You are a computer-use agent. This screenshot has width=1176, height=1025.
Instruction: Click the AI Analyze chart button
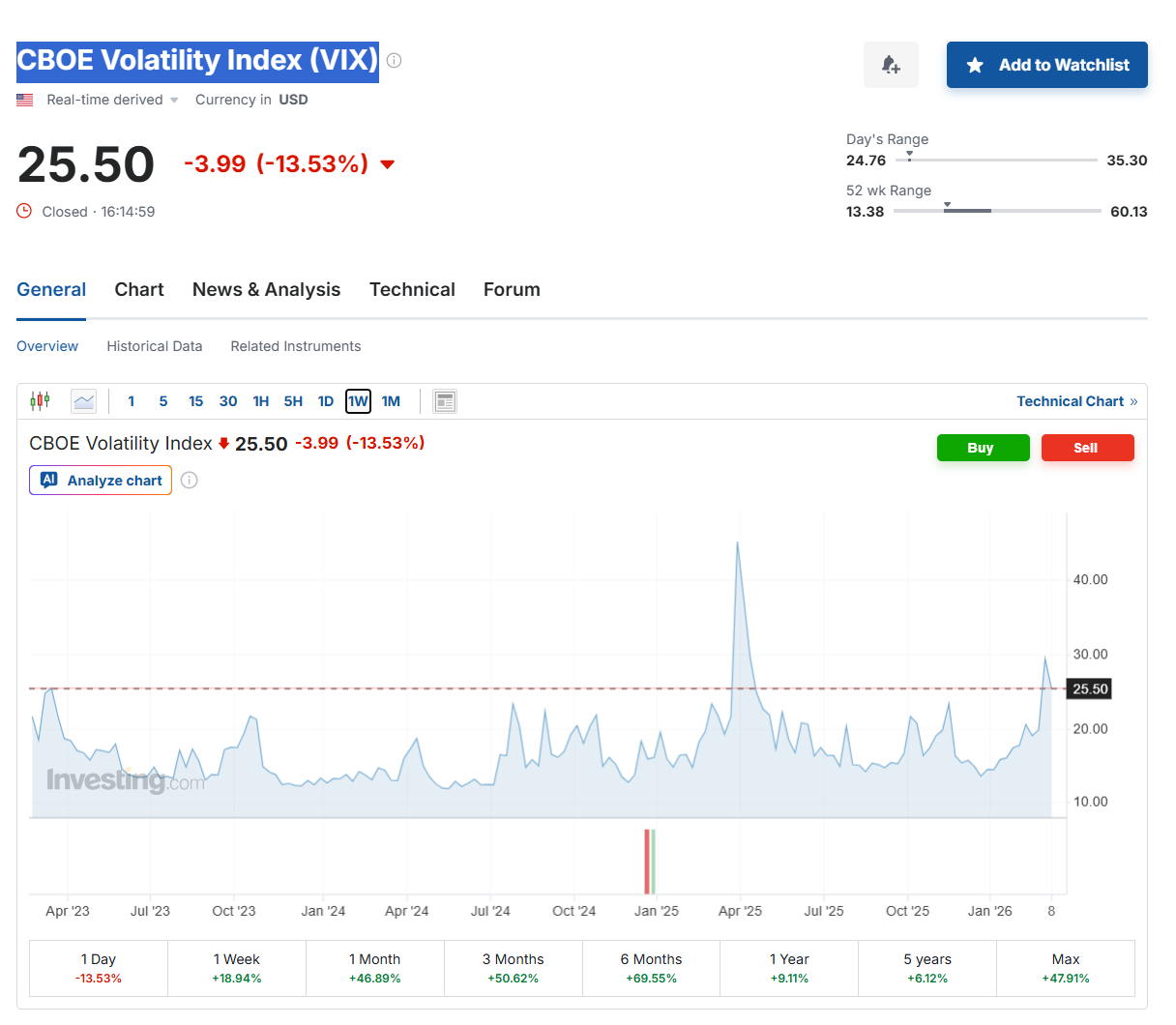pyautogui.click(x=101, y=481)
